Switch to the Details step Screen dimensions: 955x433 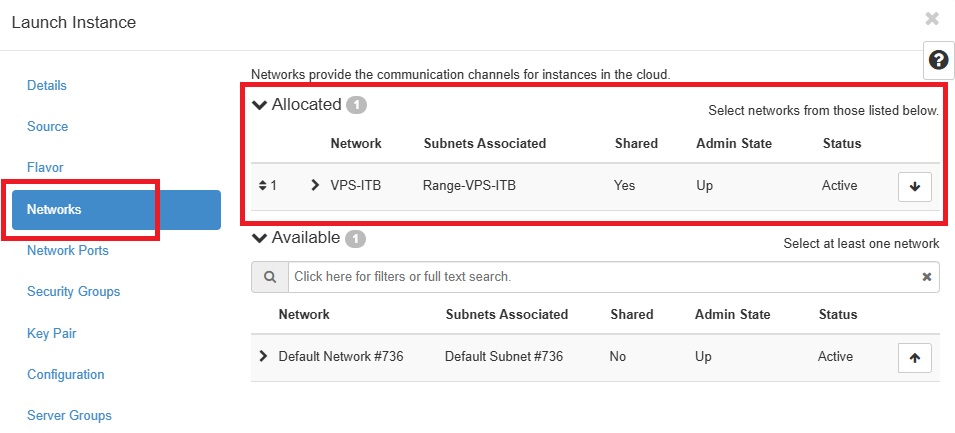[47, 85]
